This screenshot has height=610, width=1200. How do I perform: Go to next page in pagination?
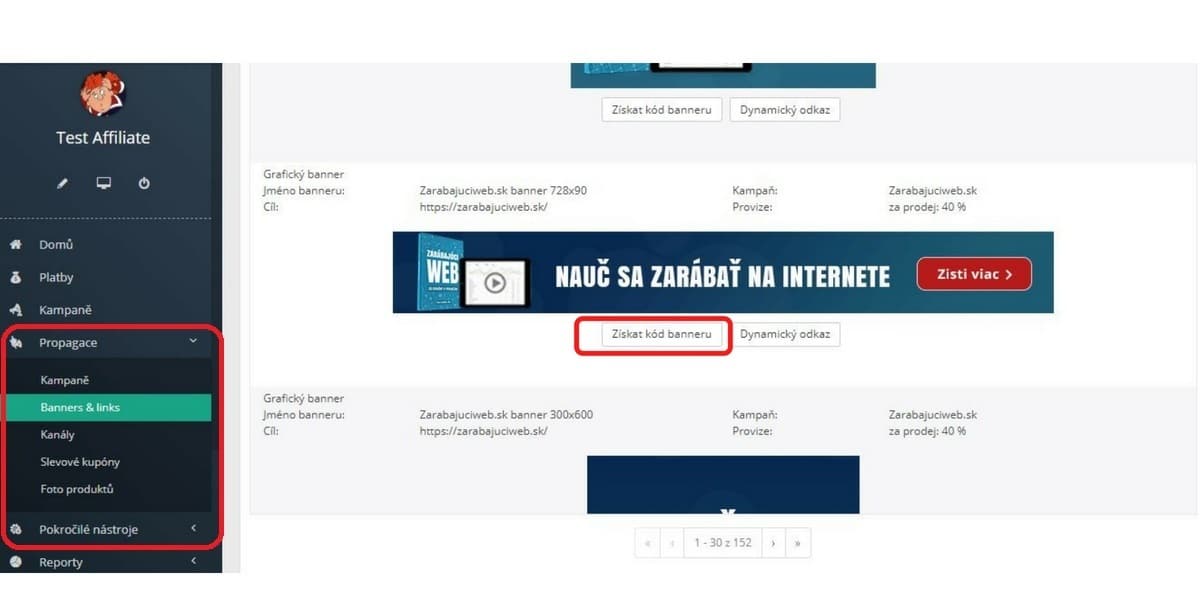pyautogui.click(x=773, y=543)
